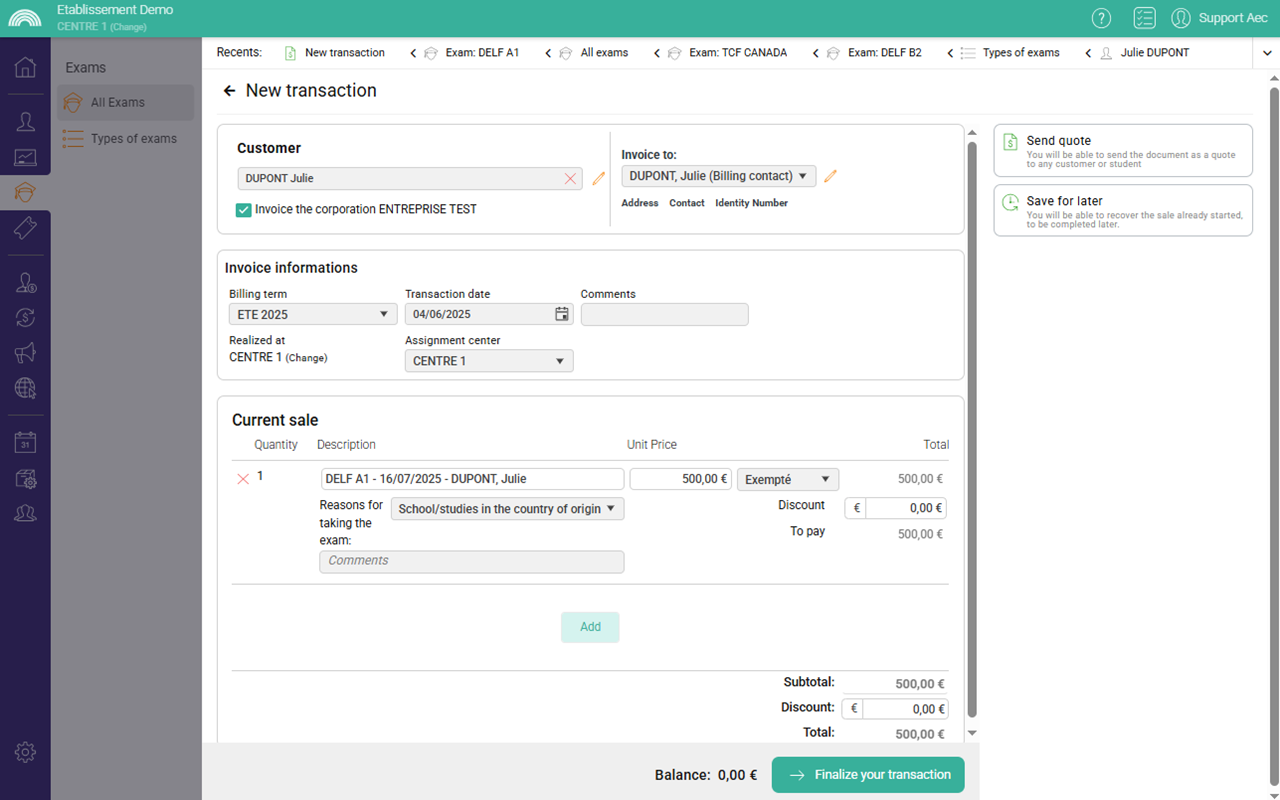The image size is (1280, 800).
Task: Toggle the line discount euro unit button
Action: coord(855,508)
